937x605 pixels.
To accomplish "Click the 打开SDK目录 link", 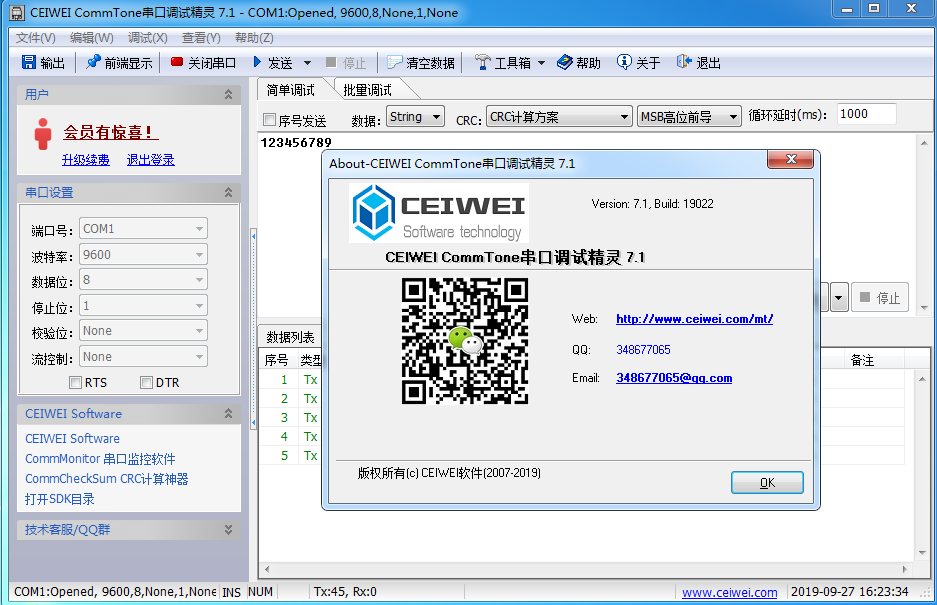I will (x=60, y=499).
